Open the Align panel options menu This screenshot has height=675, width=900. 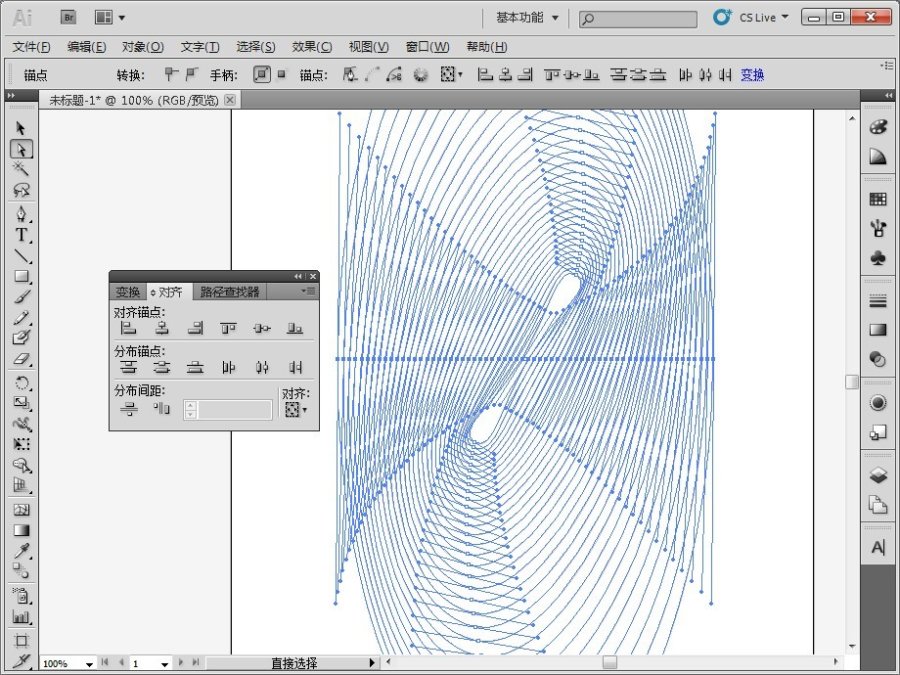coord(309,291)
